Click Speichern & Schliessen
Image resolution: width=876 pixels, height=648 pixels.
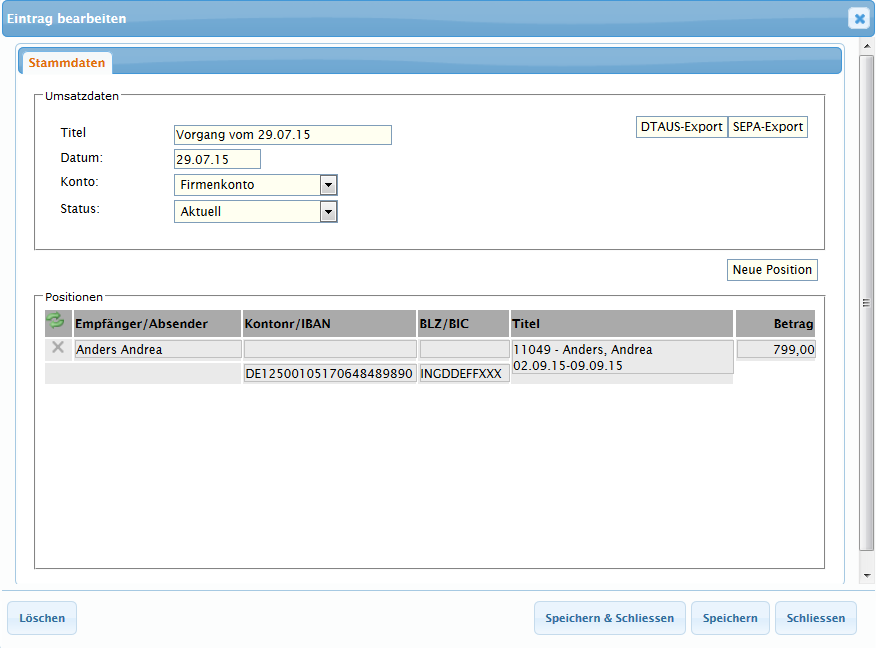coord(609,618)
